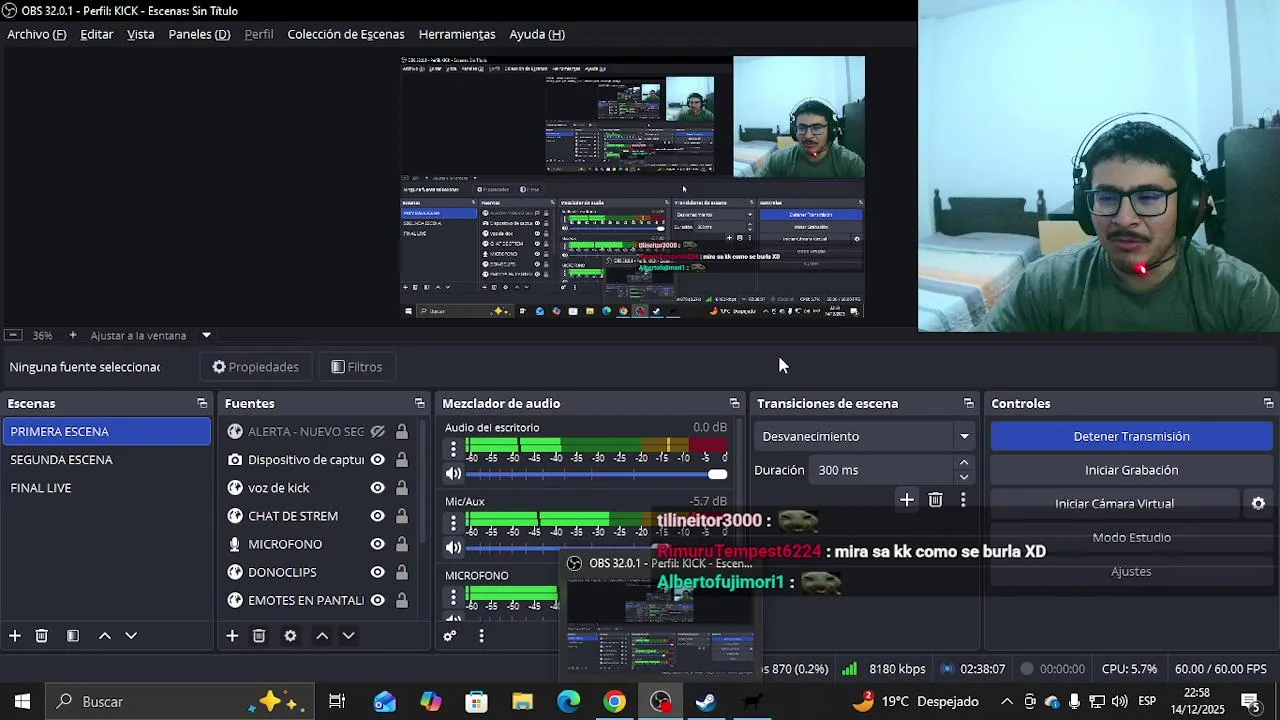This screenshot has height=720, width=1280.
Task: Zoom in the preview with the plus icon
Action: point(73,335)
